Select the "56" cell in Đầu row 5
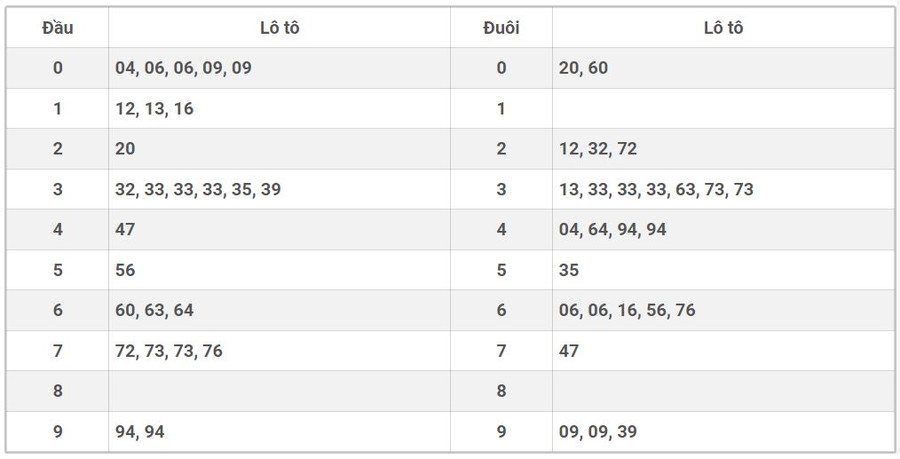 tap(126, 270)
